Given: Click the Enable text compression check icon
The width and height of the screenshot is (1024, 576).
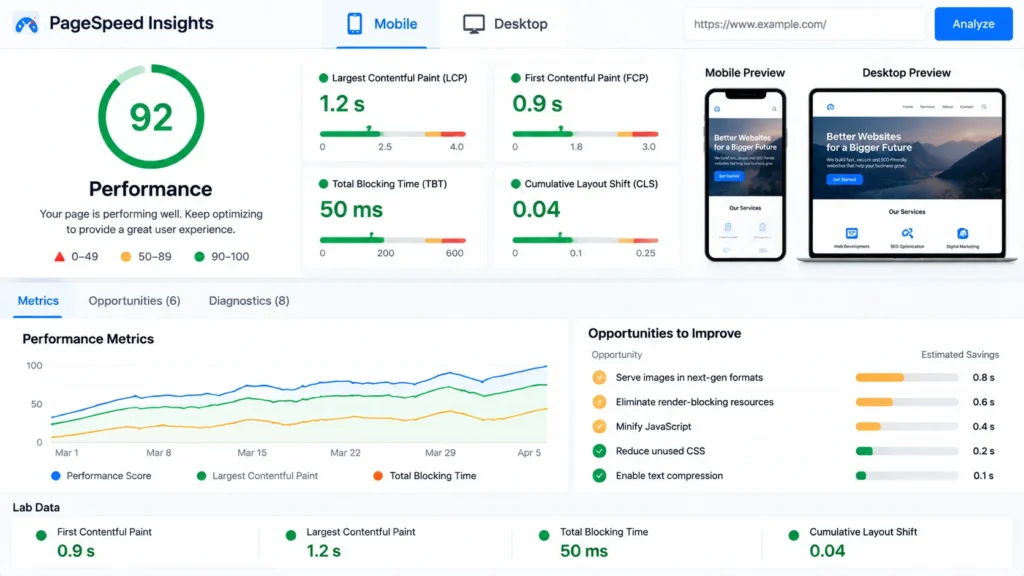Looking at the screenshot, I should [x=599, y=475].
